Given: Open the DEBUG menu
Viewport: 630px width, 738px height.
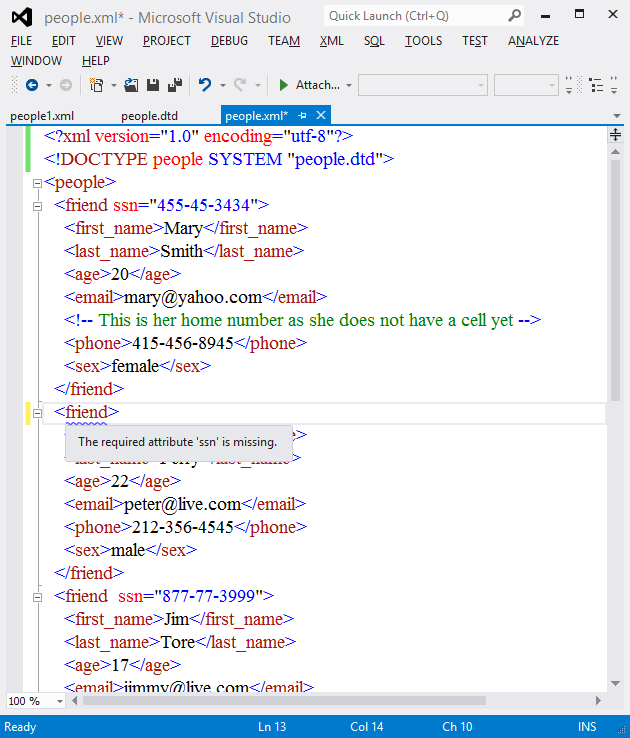Looking at the screenshot, I should point(229,41).
